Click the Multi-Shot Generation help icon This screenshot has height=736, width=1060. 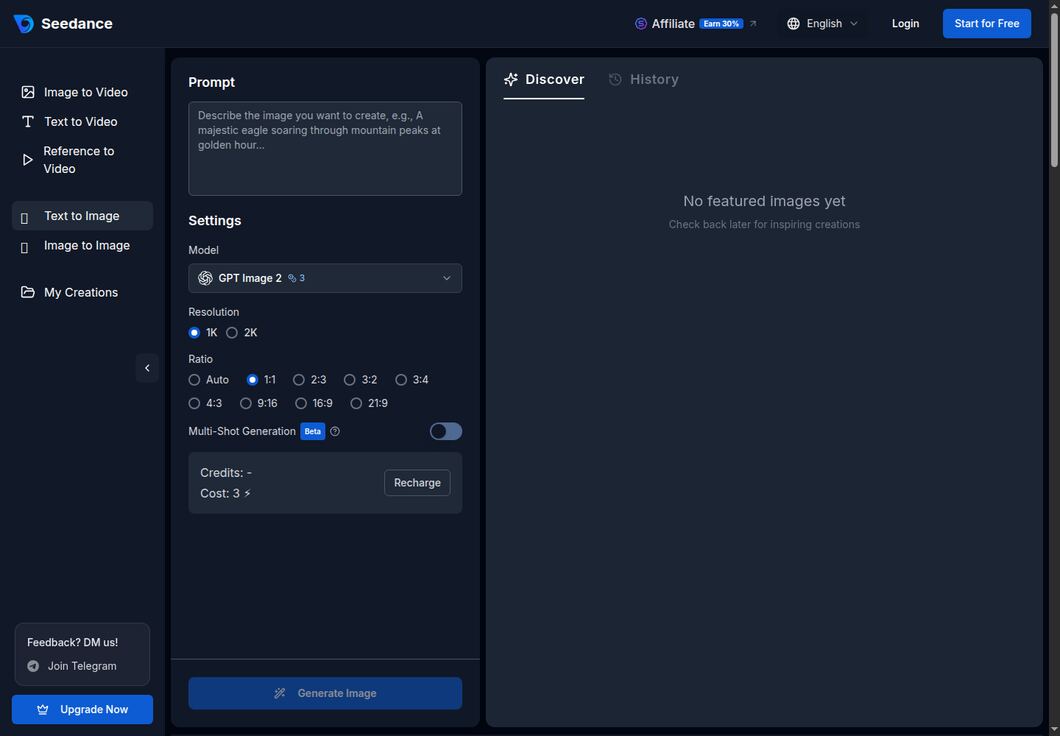tap(335, 431)
